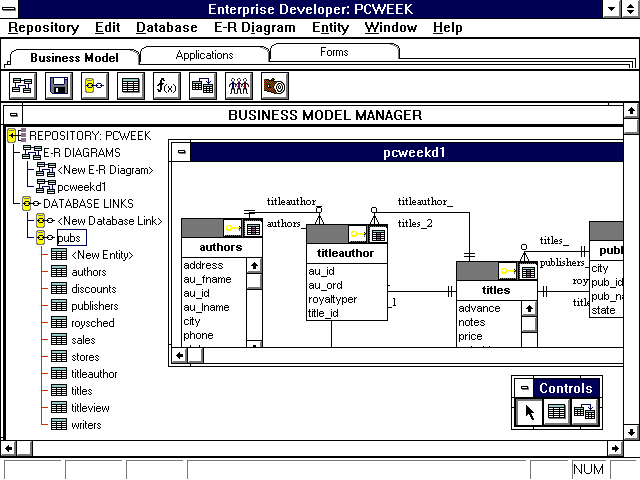Click the first table icon in Controls palette

point(558,410)
